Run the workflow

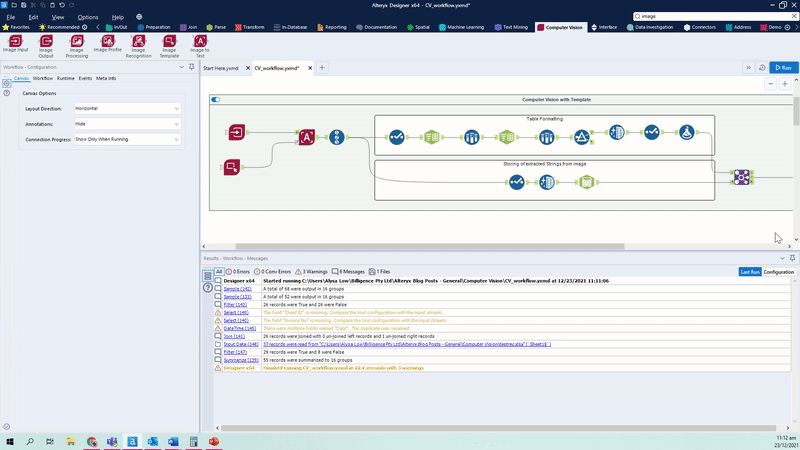tap(783, 67)
